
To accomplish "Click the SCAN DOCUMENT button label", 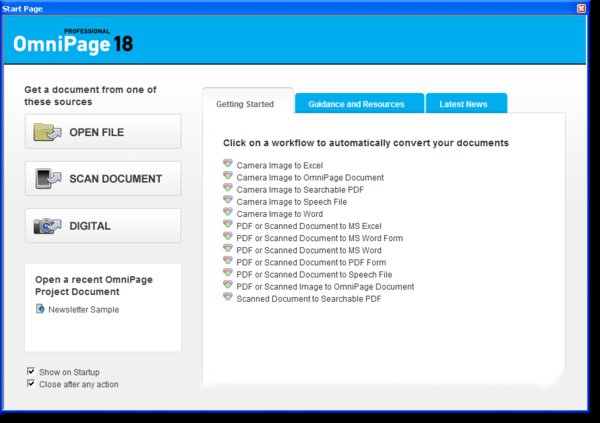I will 116,179.
